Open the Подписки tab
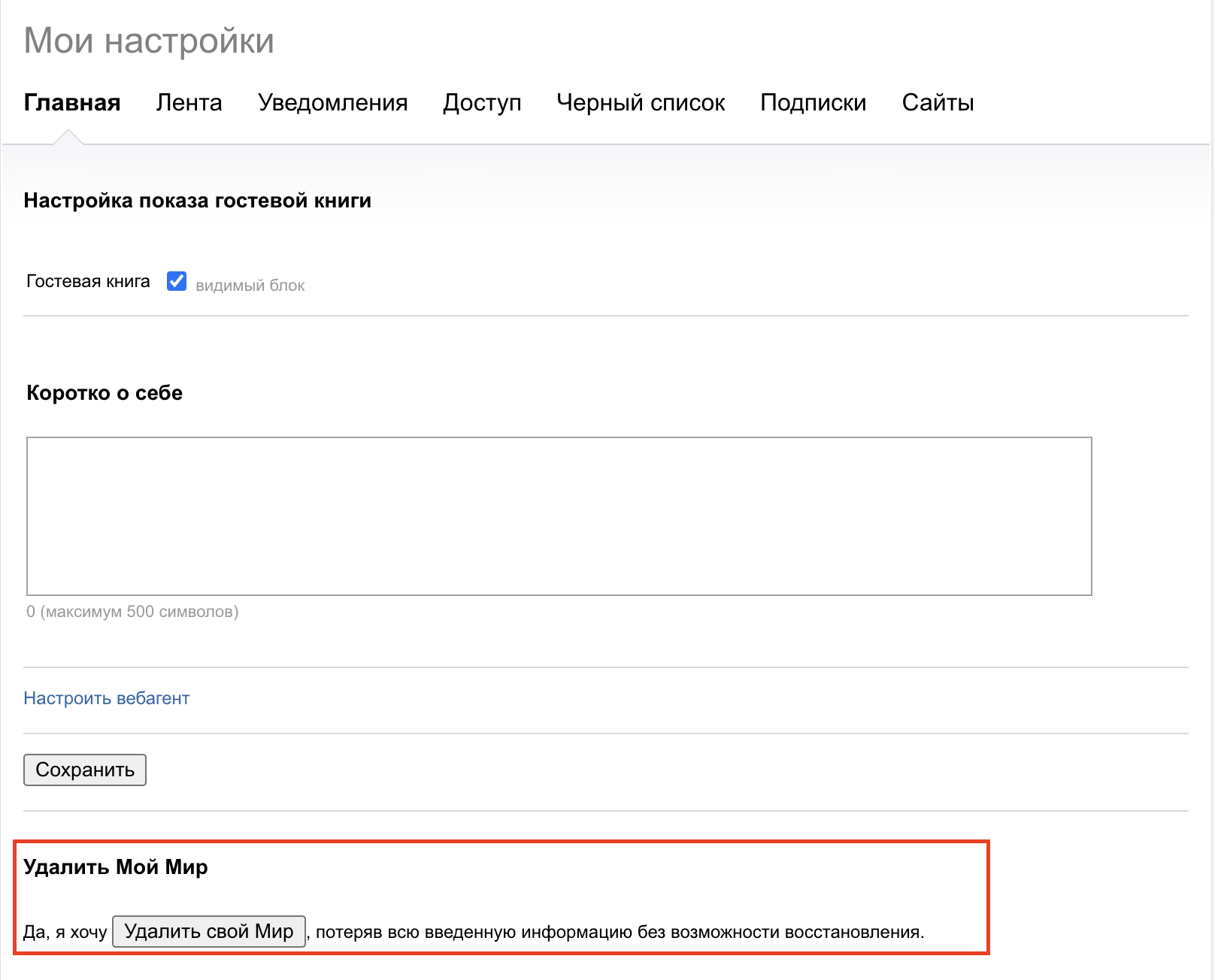 (x=813, y=102)
